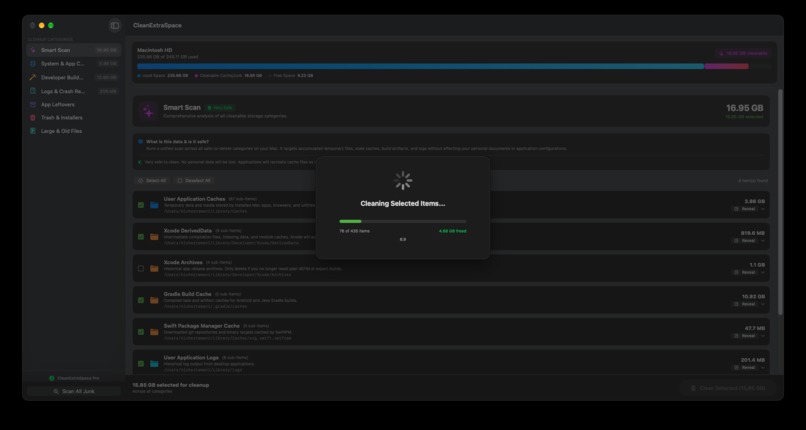Click the Xcode DerivedData folder icon
Screen dimensions: 806x430
point(154,237)
